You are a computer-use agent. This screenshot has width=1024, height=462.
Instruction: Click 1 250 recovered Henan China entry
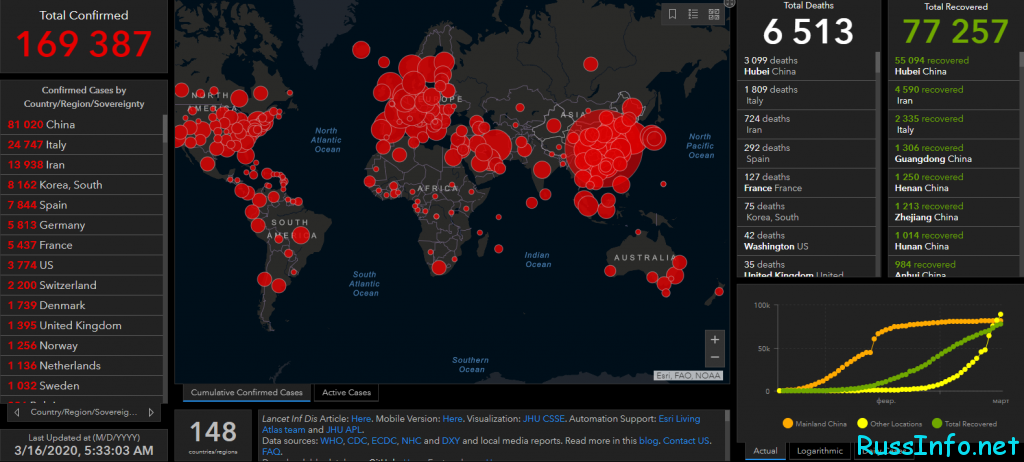[x=953, y=182]
